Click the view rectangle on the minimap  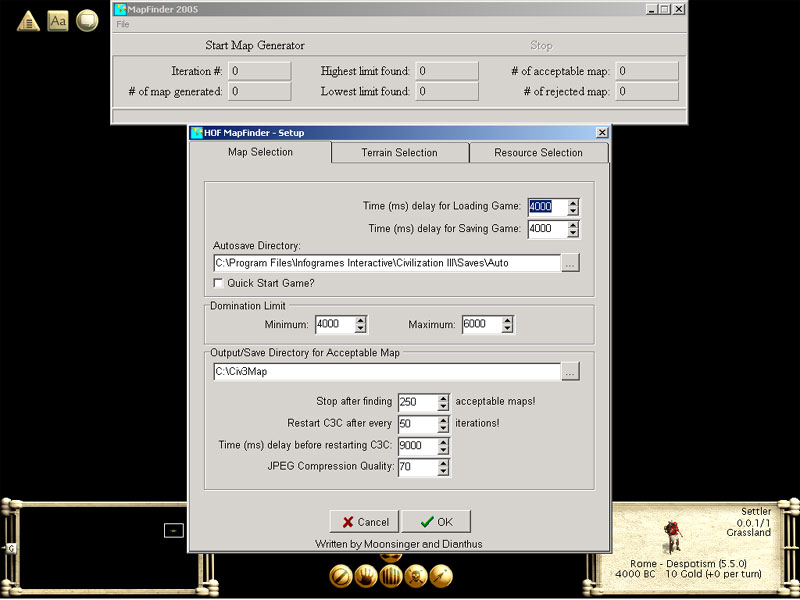173,531
